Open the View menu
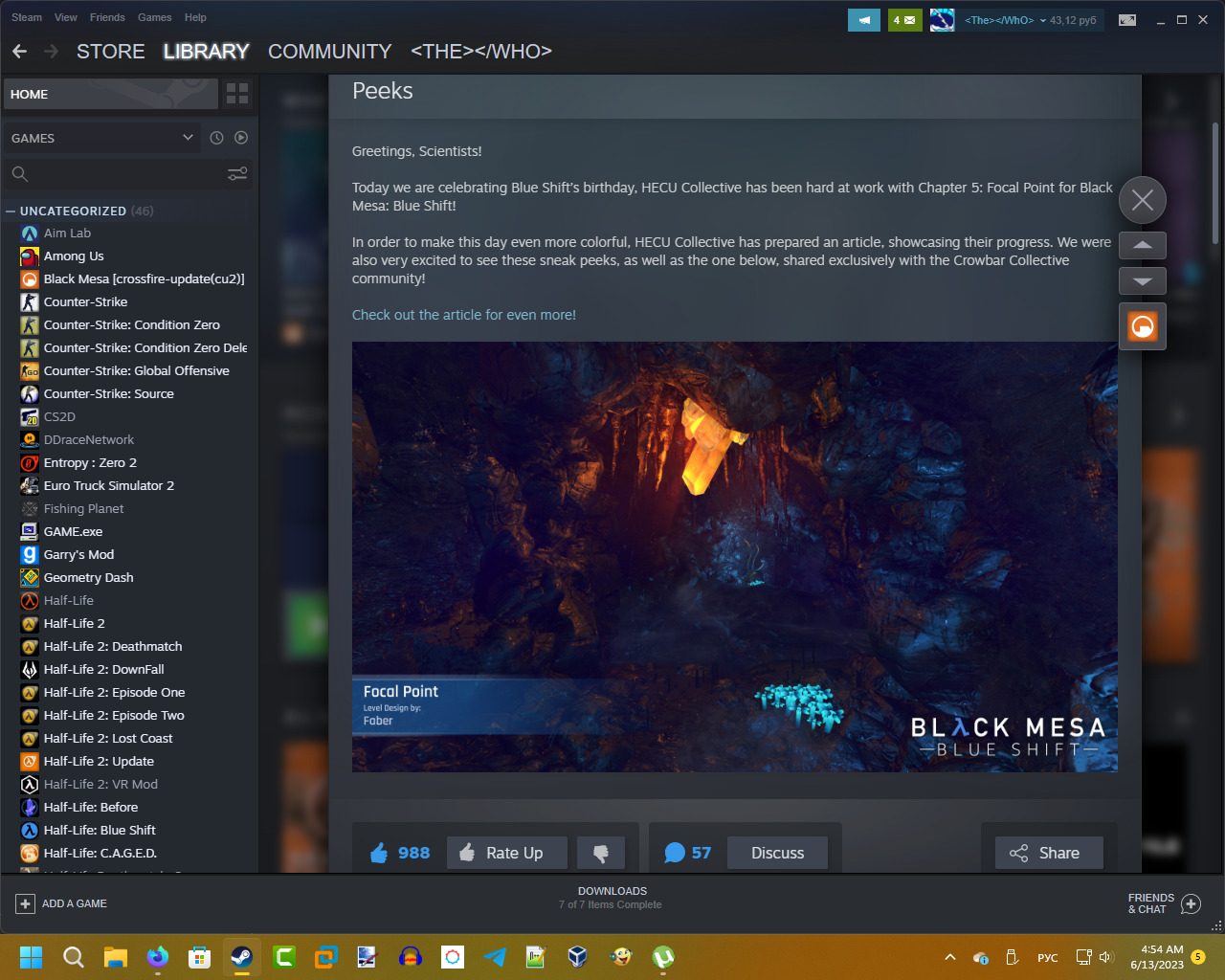Viewport: 1225px width, 980px height. pyautogui.click(x=66, y=17)
